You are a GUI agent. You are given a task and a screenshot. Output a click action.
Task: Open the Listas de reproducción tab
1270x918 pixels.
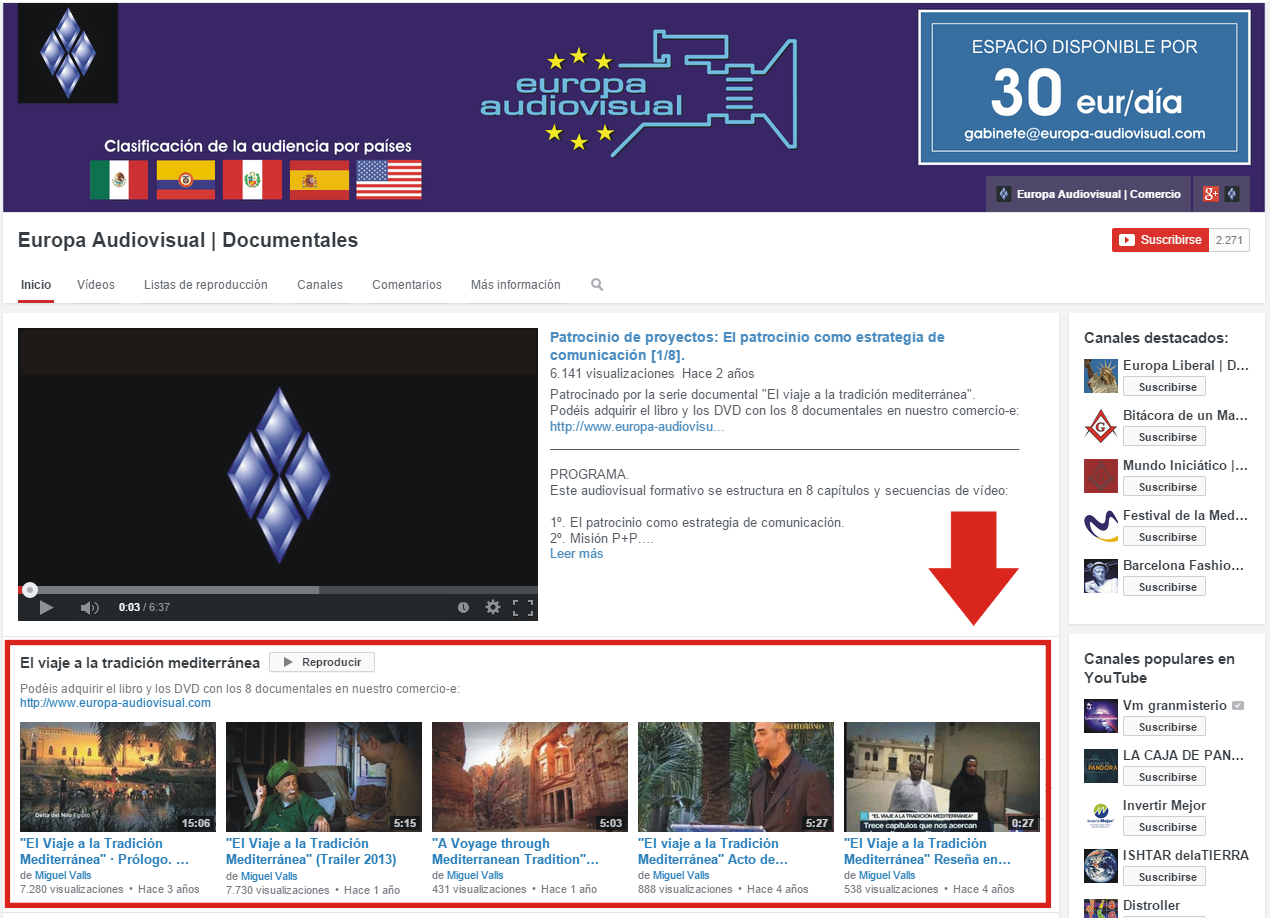(206, 285)
